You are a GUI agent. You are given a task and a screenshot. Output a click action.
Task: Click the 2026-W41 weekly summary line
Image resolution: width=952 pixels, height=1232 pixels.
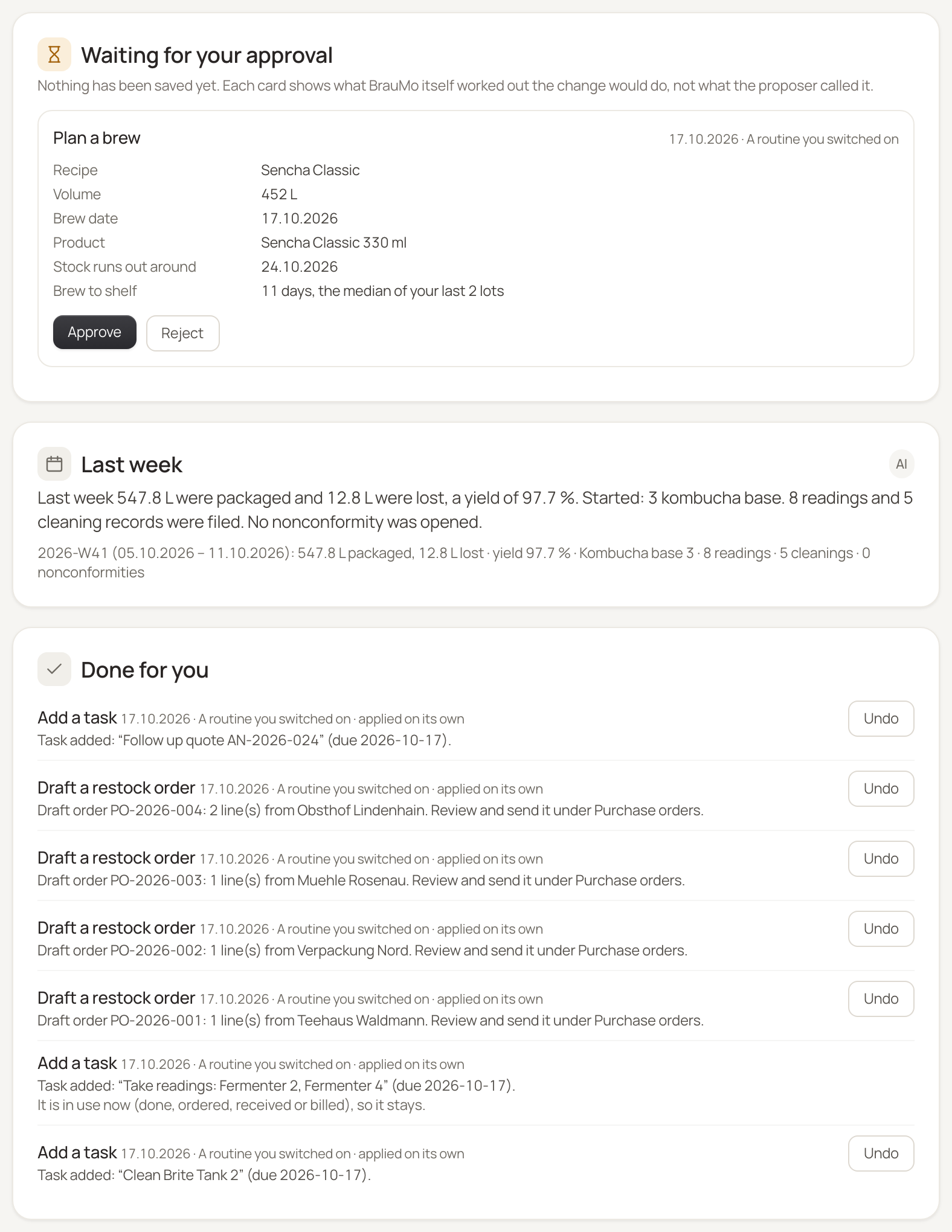454,563
